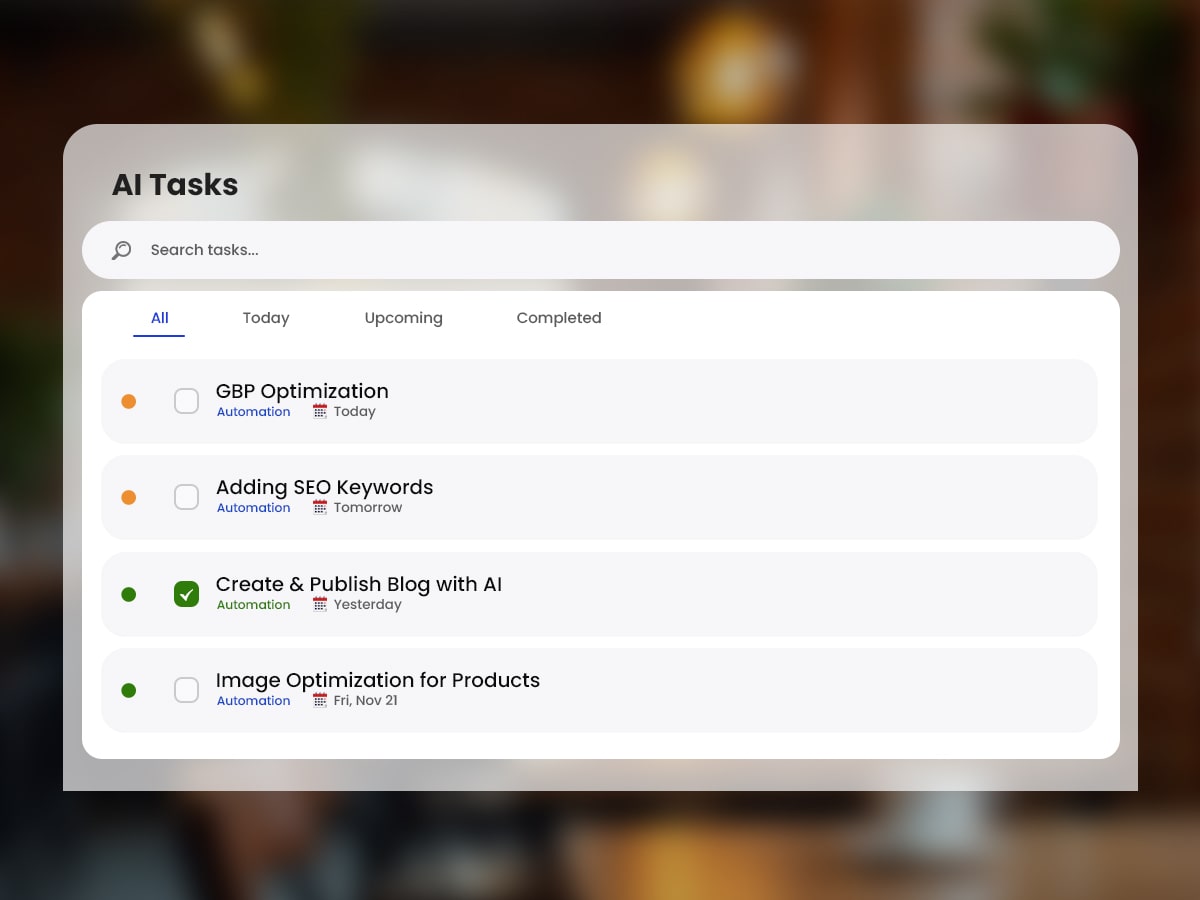This screenshot has height=900, width=1200.
Task: Click green status dot for Create & Publish Blog
Action: [x=128, y=594]
